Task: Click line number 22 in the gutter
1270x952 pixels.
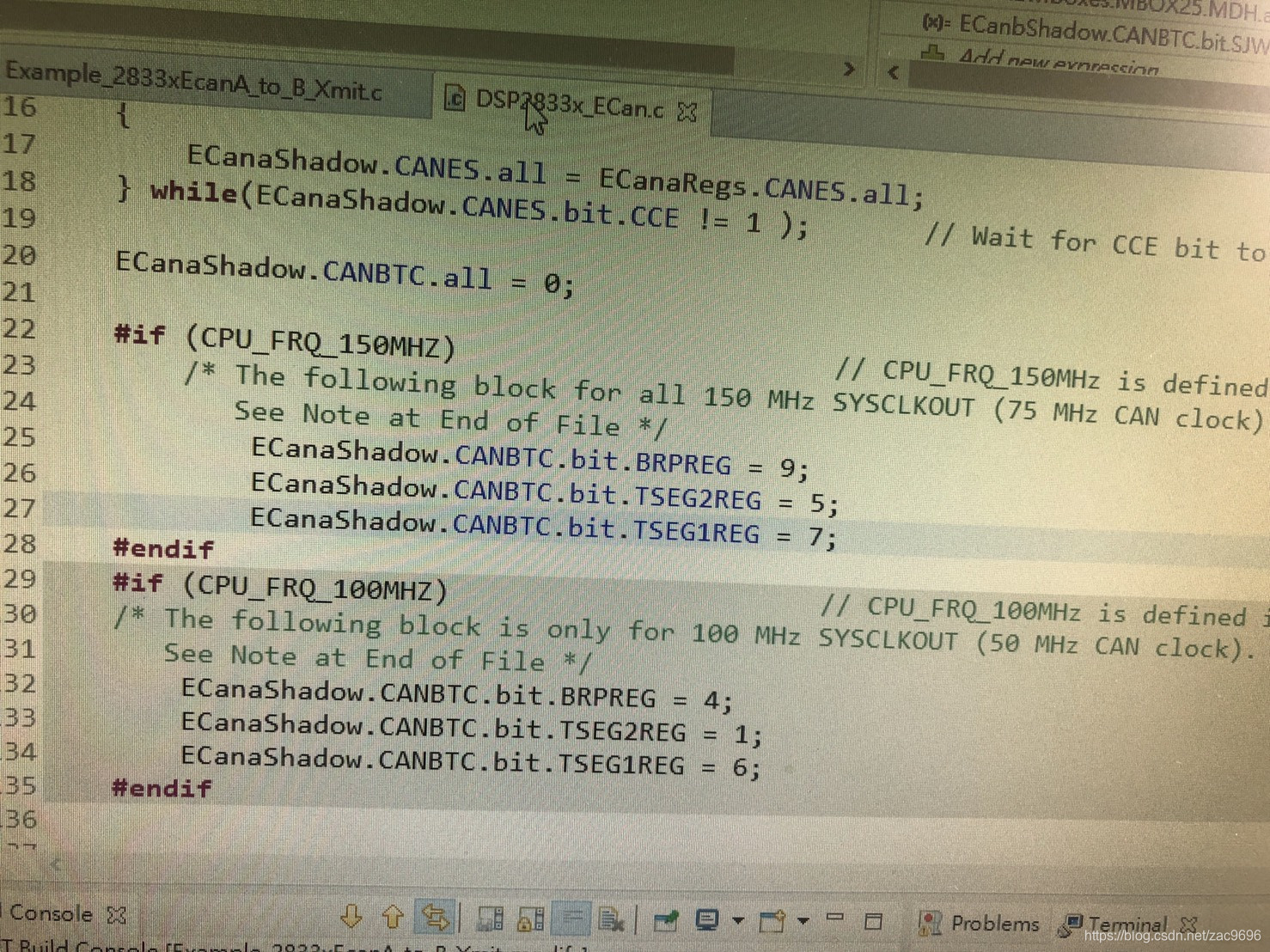Action: click(19, 329)
